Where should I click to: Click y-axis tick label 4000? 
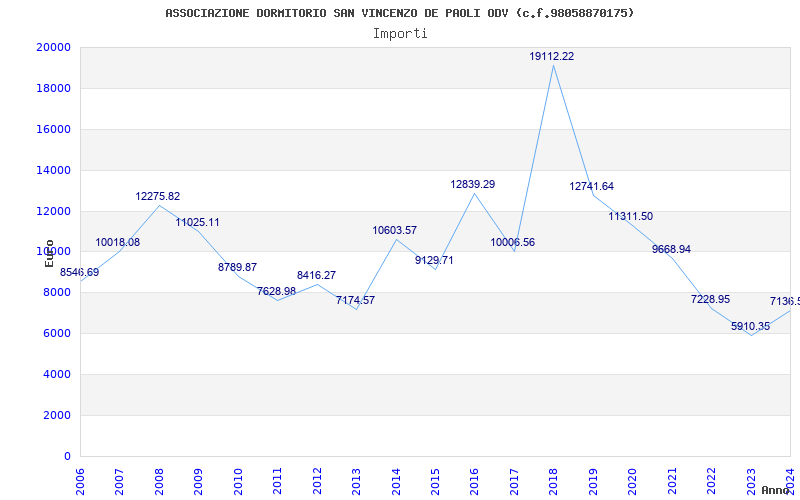point(57,374)
